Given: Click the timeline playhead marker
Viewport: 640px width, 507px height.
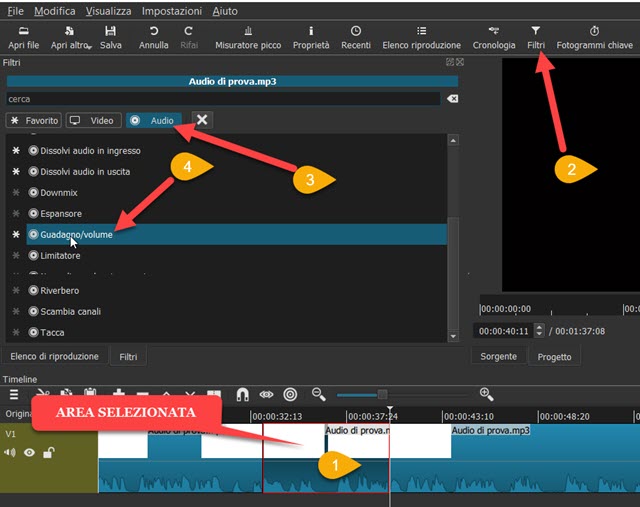Looking at the screenshot, I should 390,409.
